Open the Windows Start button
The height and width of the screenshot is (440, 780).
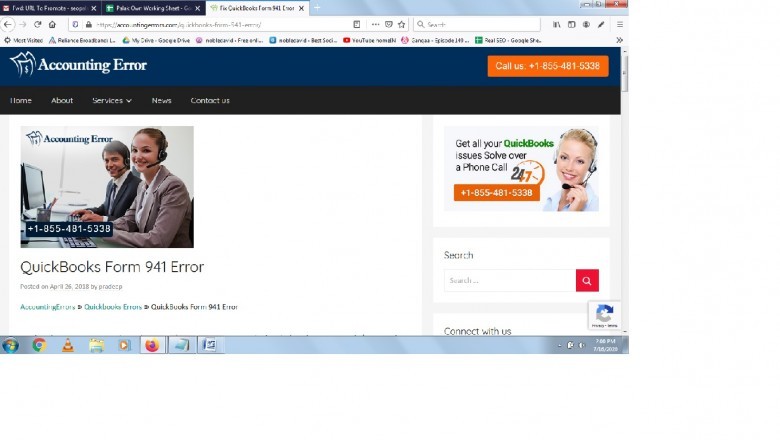pos(10,345)
